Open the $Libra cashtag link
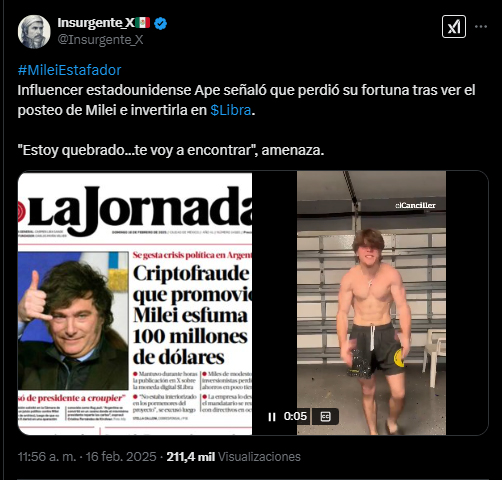Image resolution: width=502 pixels, height=480 pixels. (230, 110)
